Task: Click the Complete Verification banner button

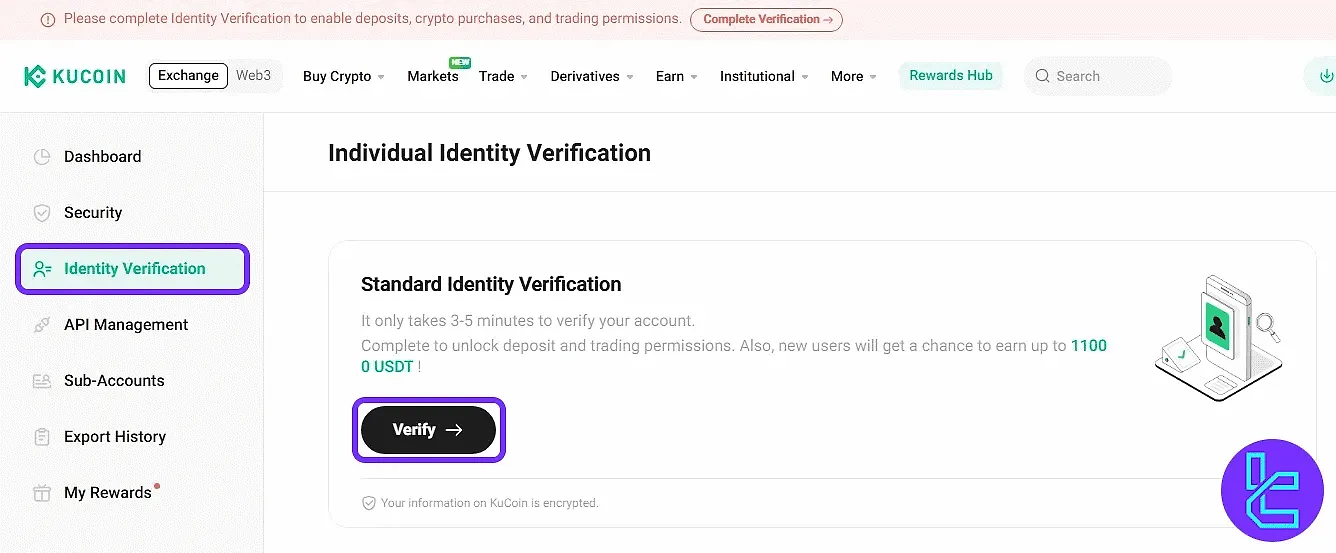Action: [766, 19]
